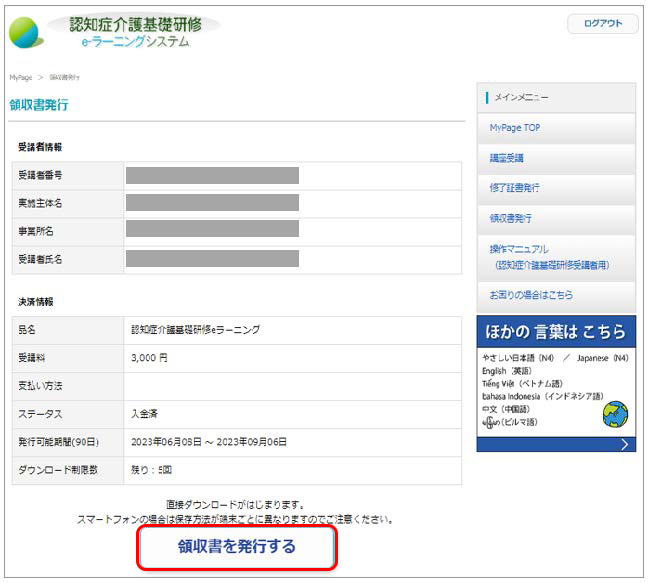Click the grey 受講者番号 value field
Screen dimensions: 648x582
212,175
